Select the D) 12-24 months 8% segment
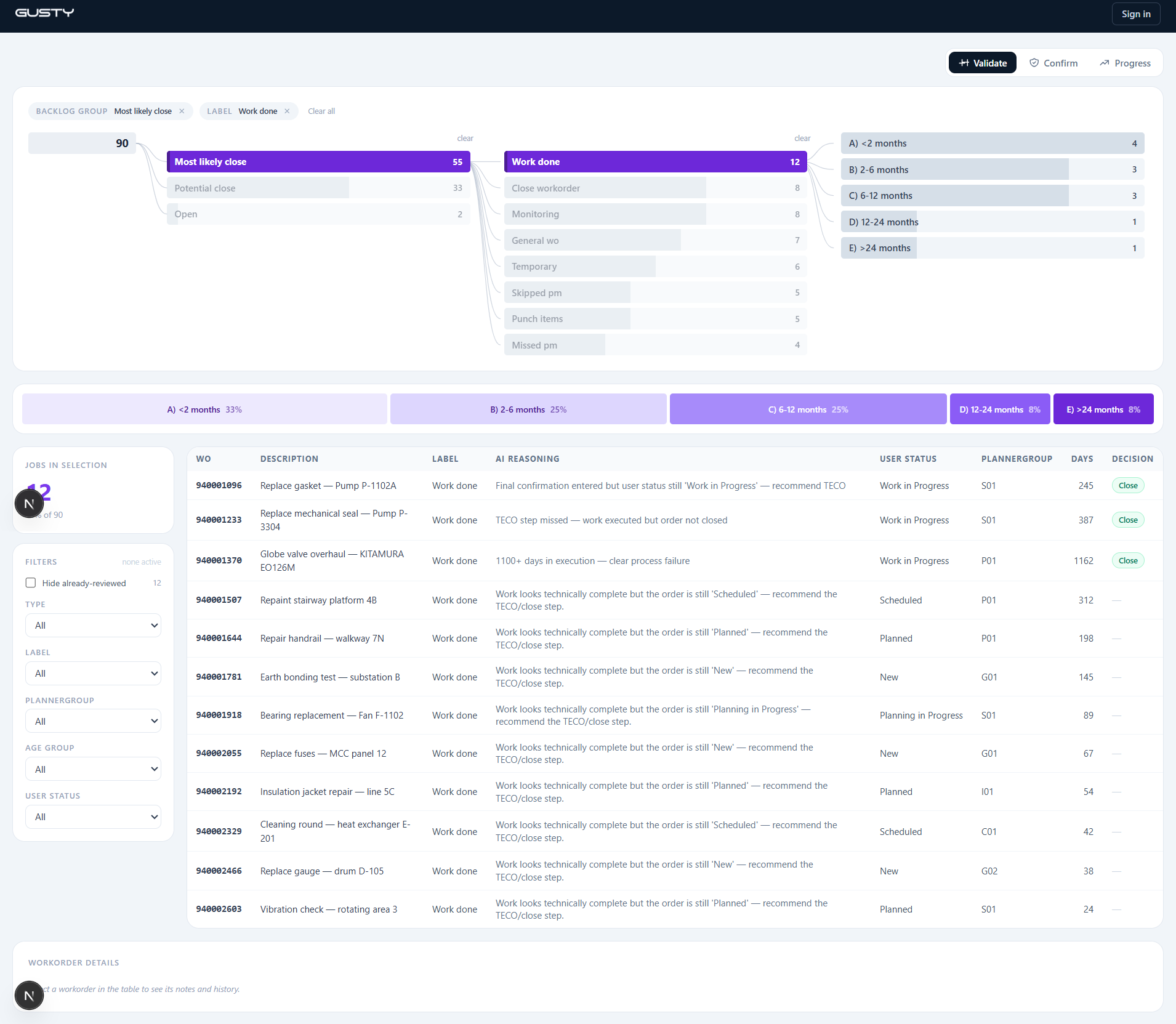1176x1024 pixels. pyautogui.click(x=1000, y=409)
